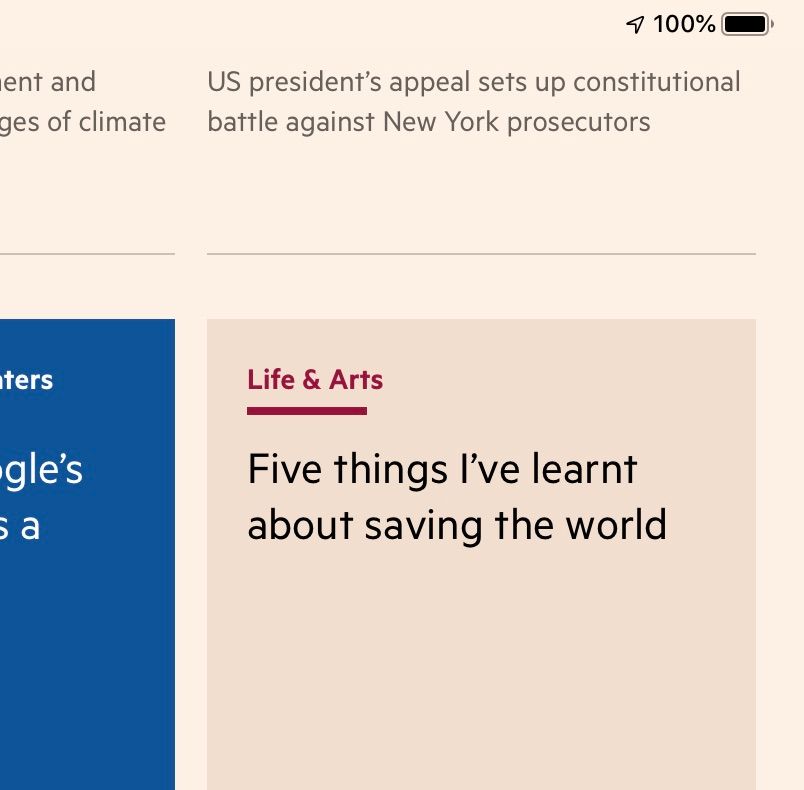804x790 pixels.
Task: Open "Five things I've learnt" headline
Action: (x=442, y=469)
